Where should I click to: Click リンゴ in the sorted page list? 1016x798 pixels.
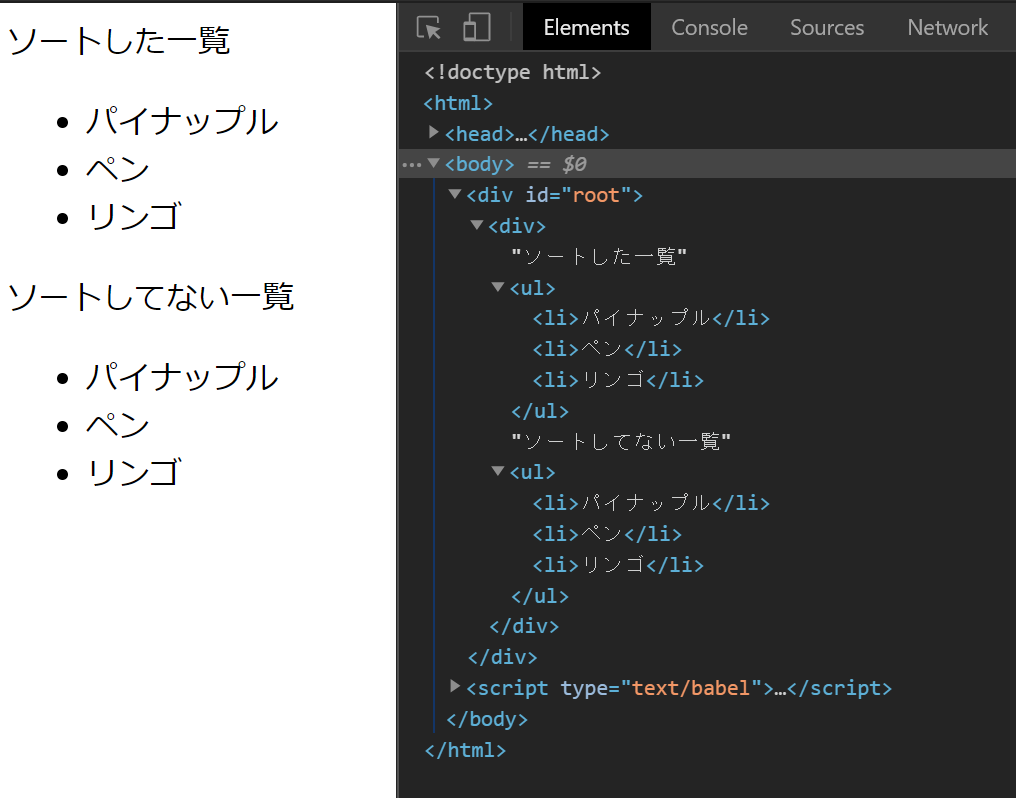click(x=133, y=217)
